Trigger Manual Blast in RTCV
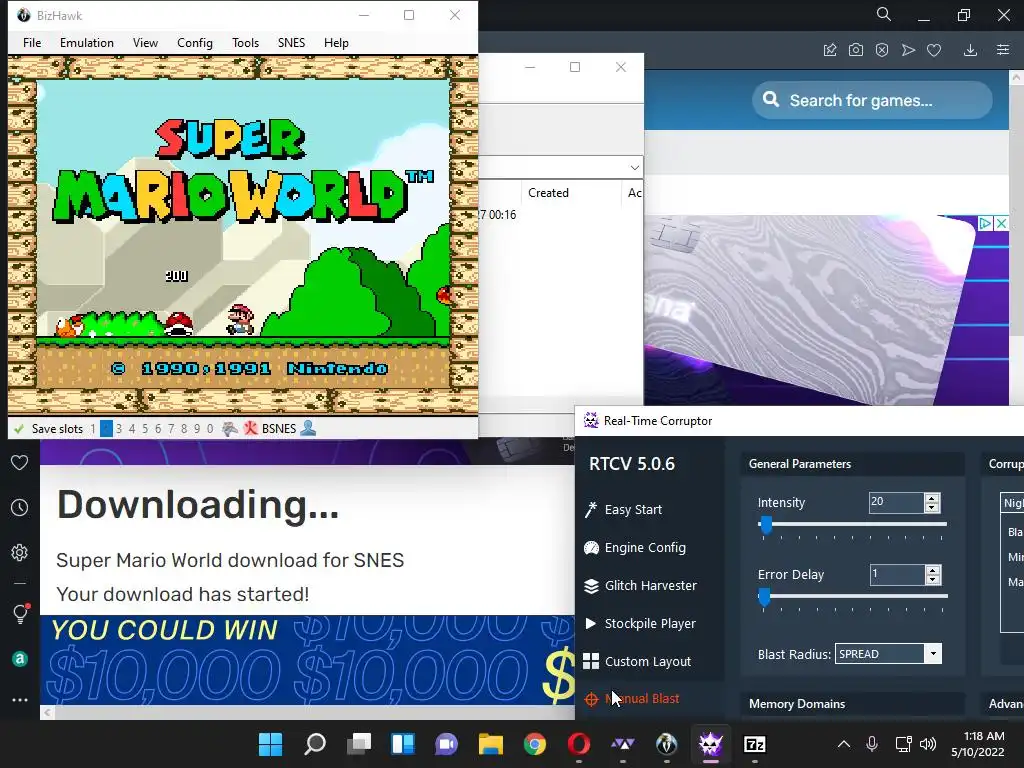Screen dimensions: 1024x768 pyautogui.click(x=642, y=699)
